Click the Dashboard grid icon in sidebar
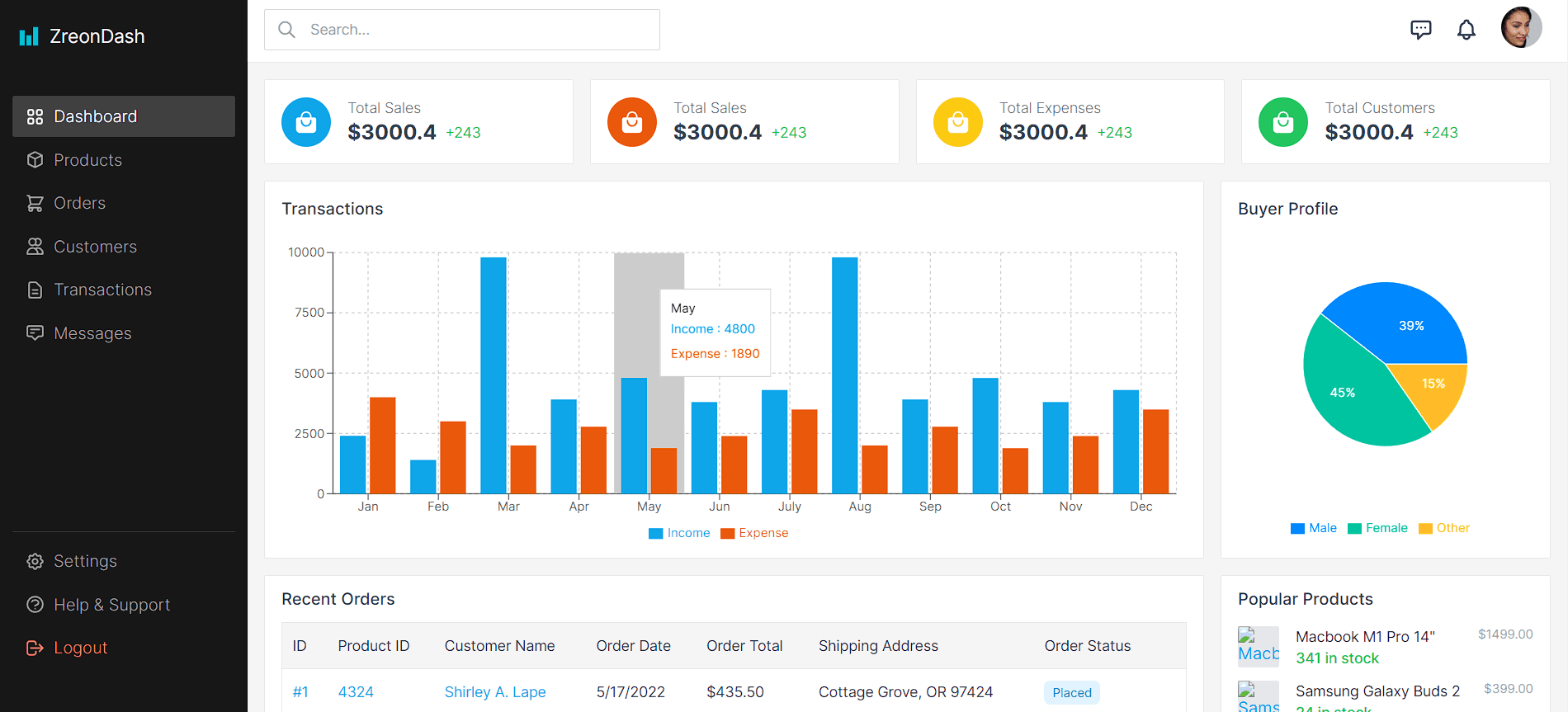 tap(35, 116)
